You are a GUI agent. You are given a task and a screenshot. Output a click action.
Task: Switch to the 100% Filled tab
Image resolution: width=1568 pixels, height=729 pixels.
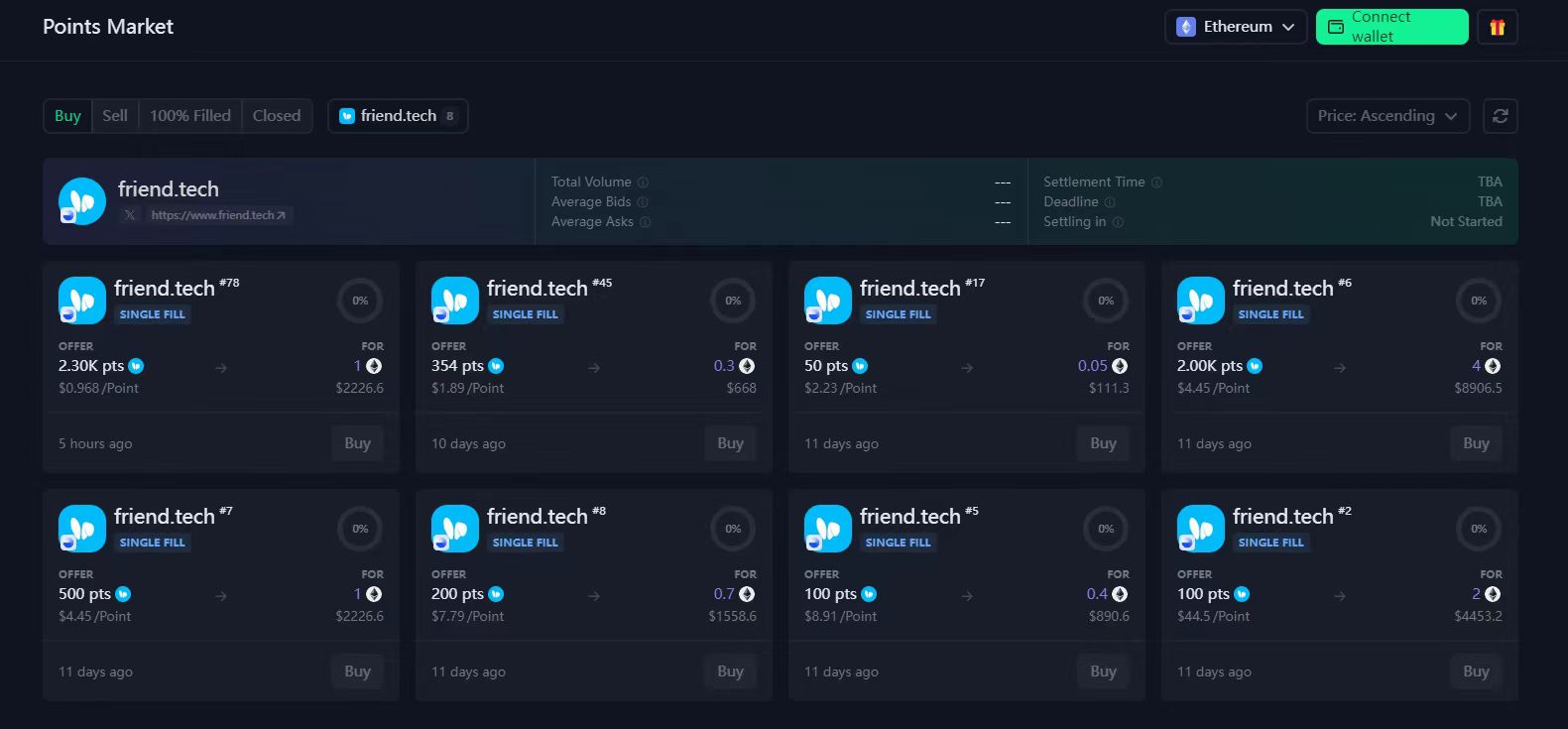[190, 116]
